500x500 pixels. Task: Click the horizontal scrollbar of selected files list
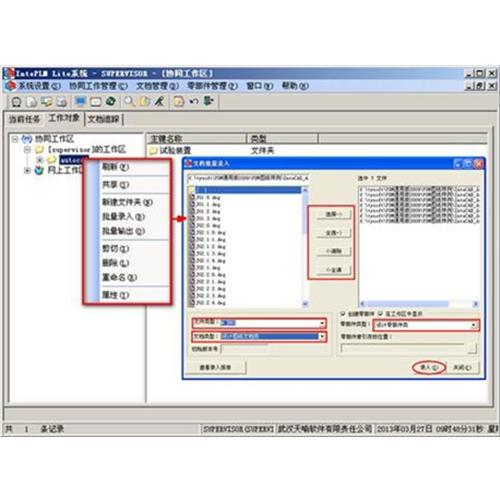click(419, 304)
